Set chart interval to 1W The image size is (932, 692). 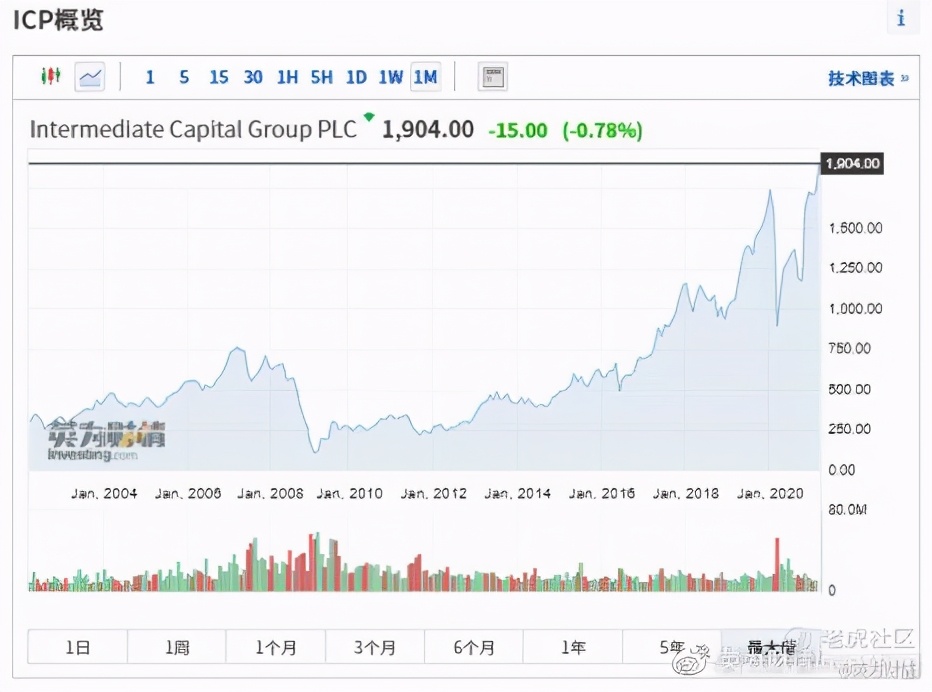(x=390, y=77)
